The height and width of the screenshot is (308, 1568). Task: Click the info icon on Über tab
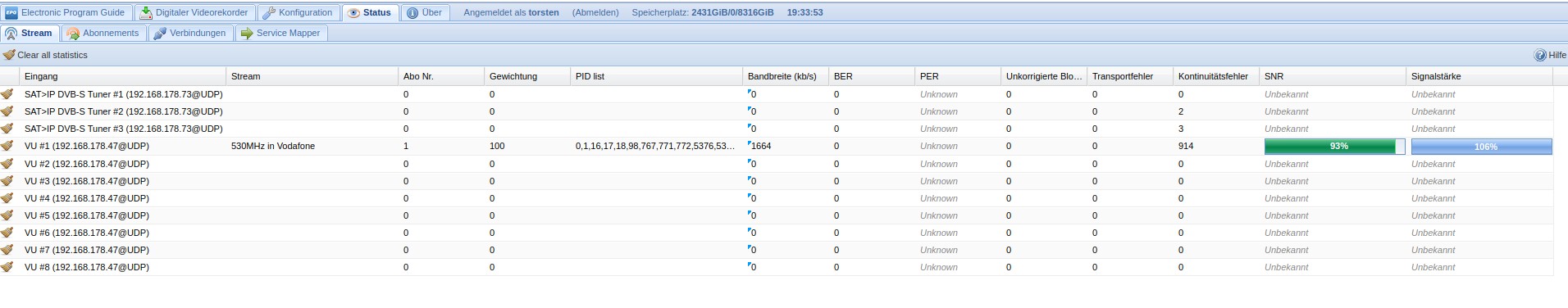[413, 12]
